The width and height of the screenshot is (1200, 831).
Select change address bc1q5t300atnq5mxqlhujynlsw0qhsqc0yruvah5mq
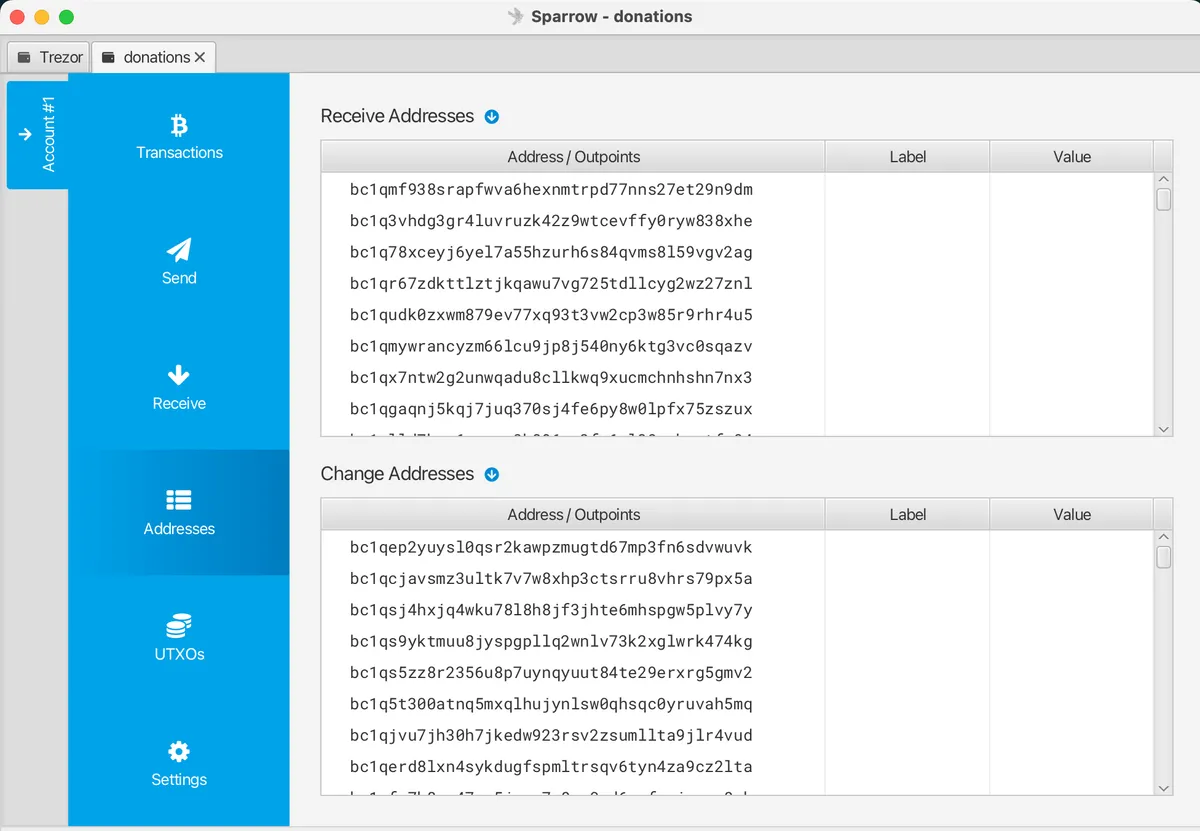pos(551,705)
